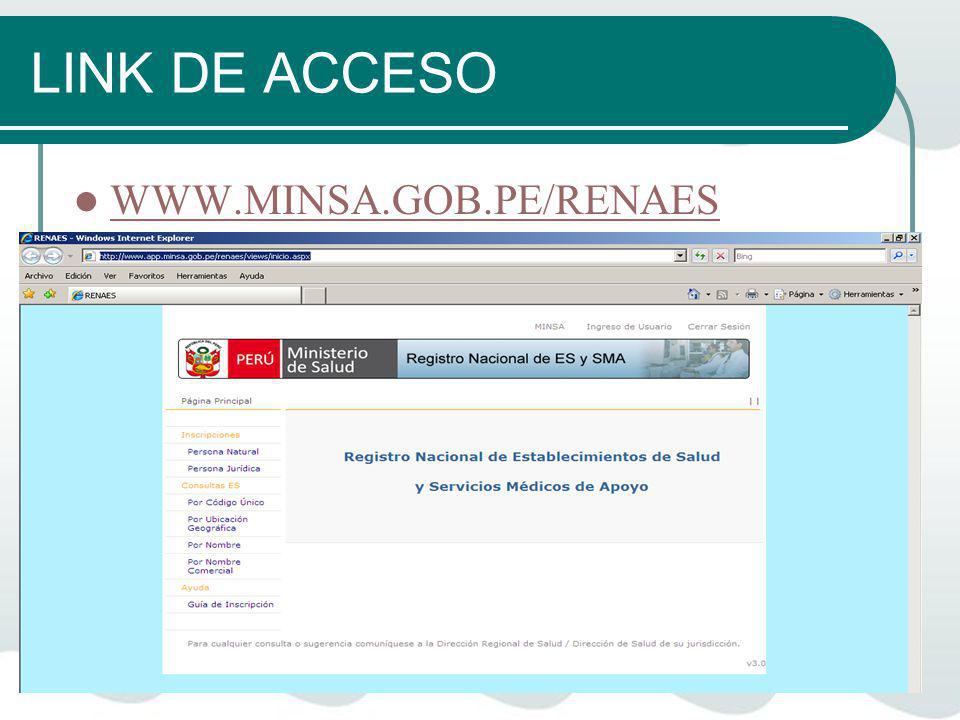960x720 pixels.
Task: Click the Inscripciones section heading
Action: click(211, 435)
